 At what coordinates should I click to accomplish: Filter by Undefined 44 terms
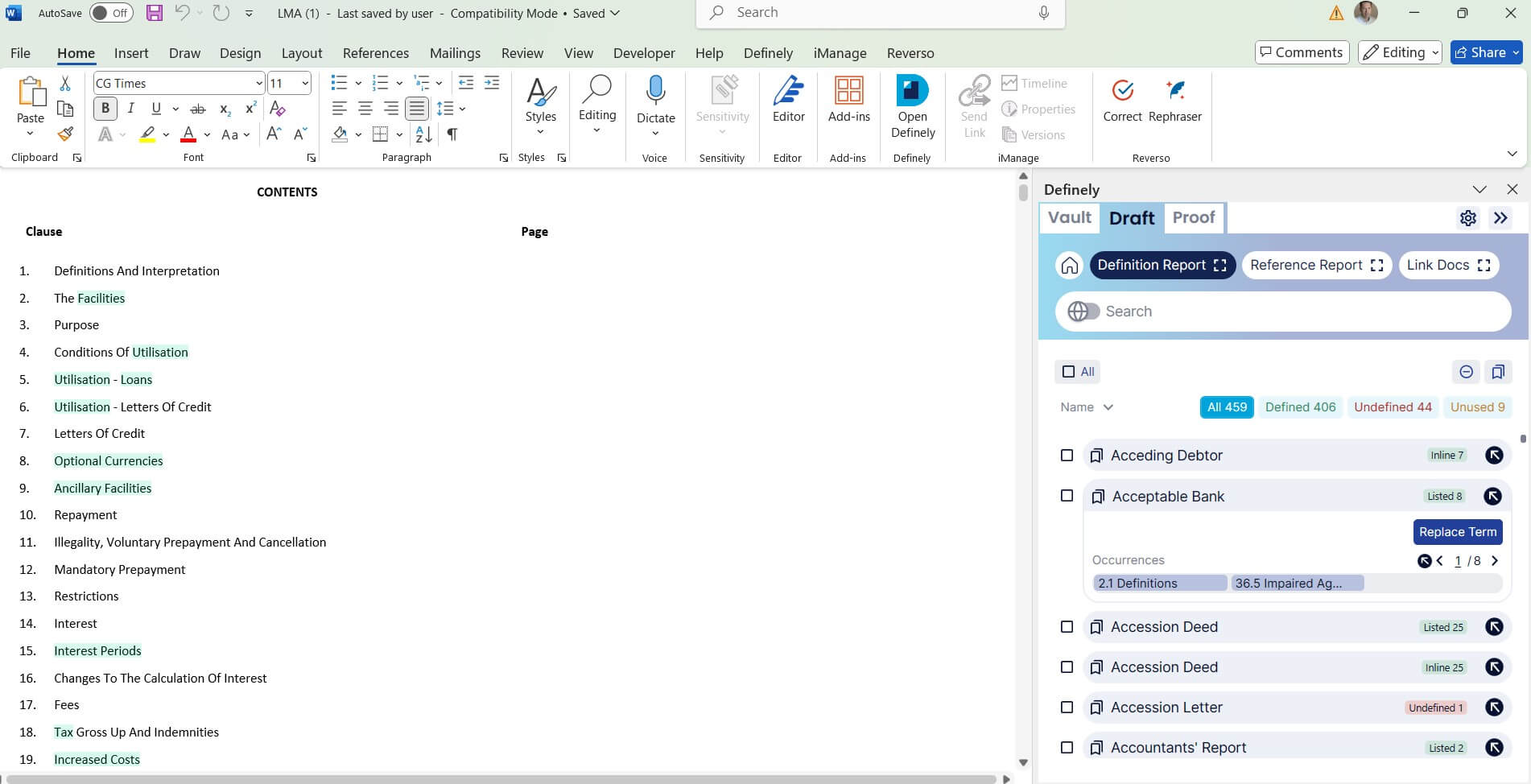1392,407
